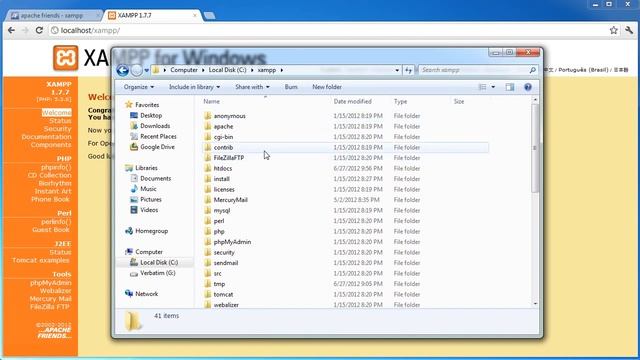Select Network in navigation pane
The width and height of the screenshot is (640, 360).
click(147, 294)
